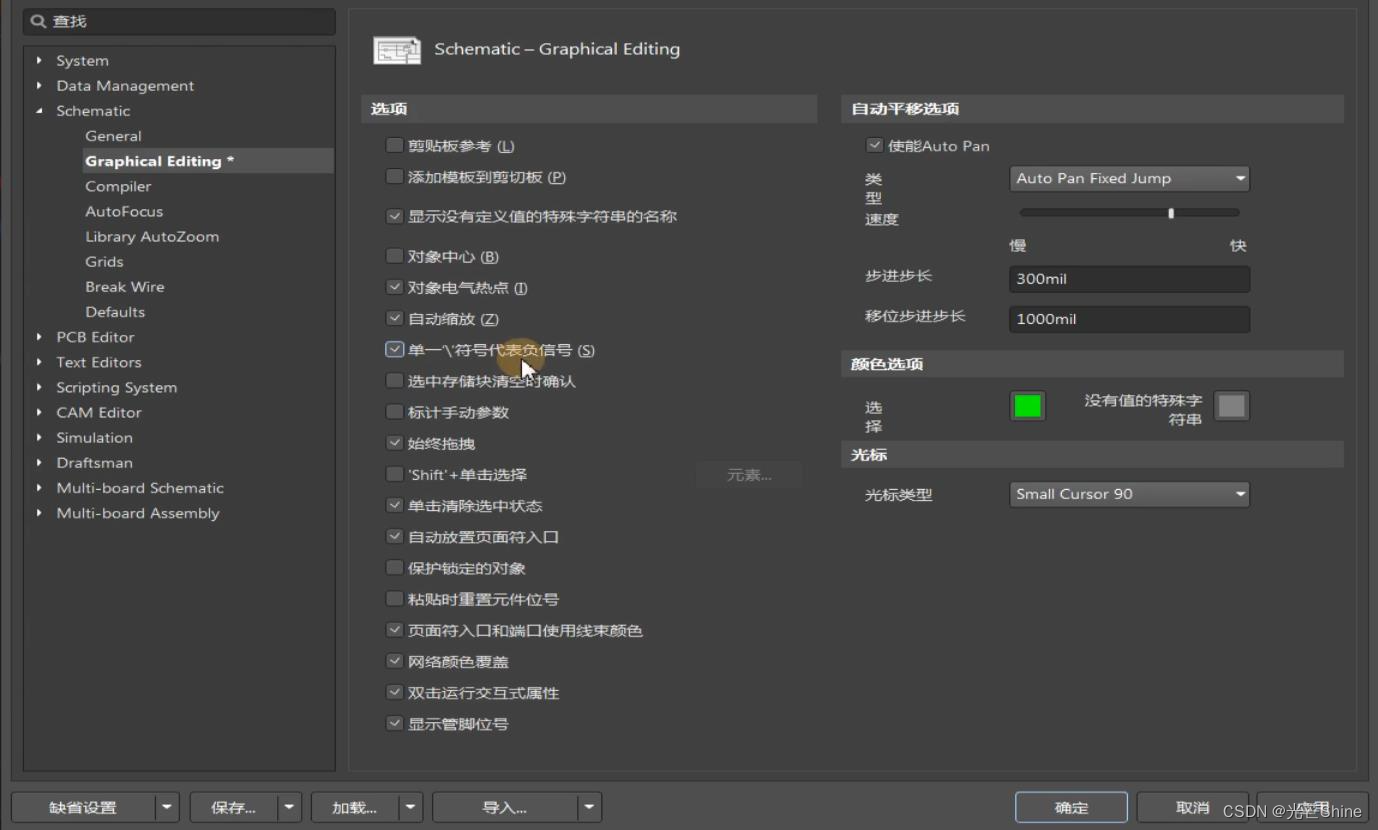Uncheck 对象电气热点 (I) option
Image resolution: width=1378 pixels, height=830 pixels.
tap(394, 287)
